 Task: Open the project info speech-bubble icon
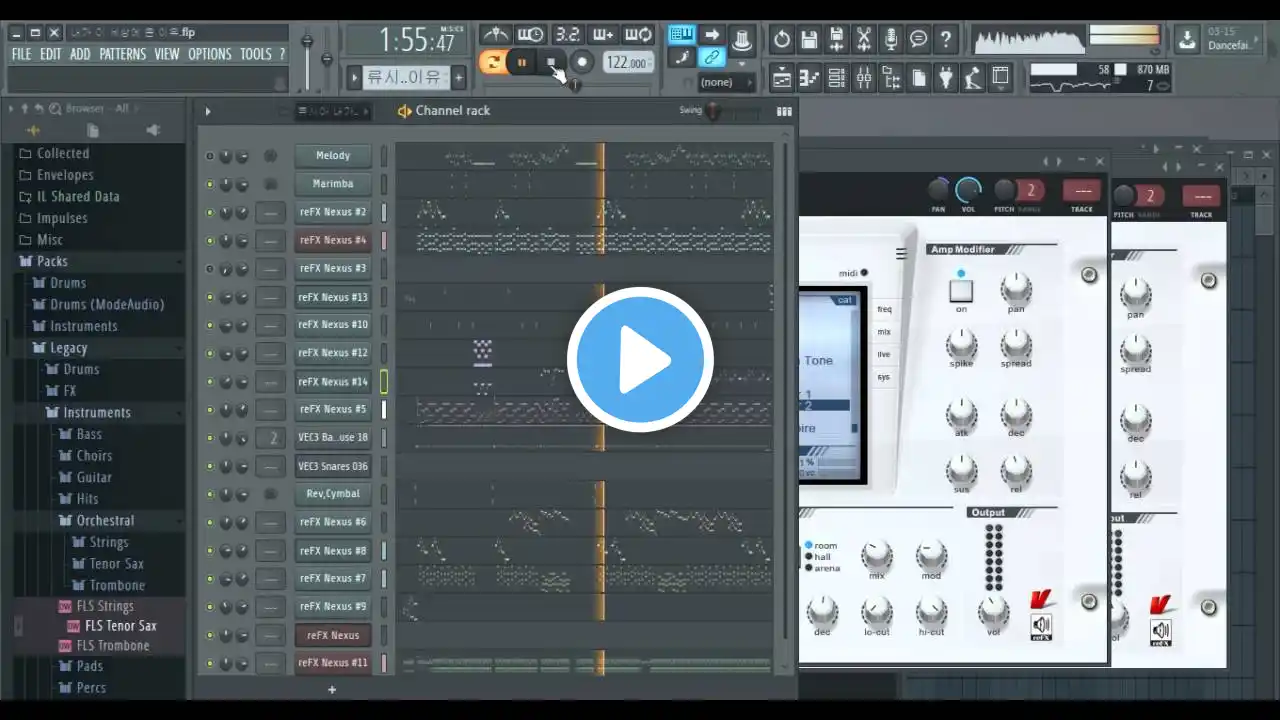point(918,40)
